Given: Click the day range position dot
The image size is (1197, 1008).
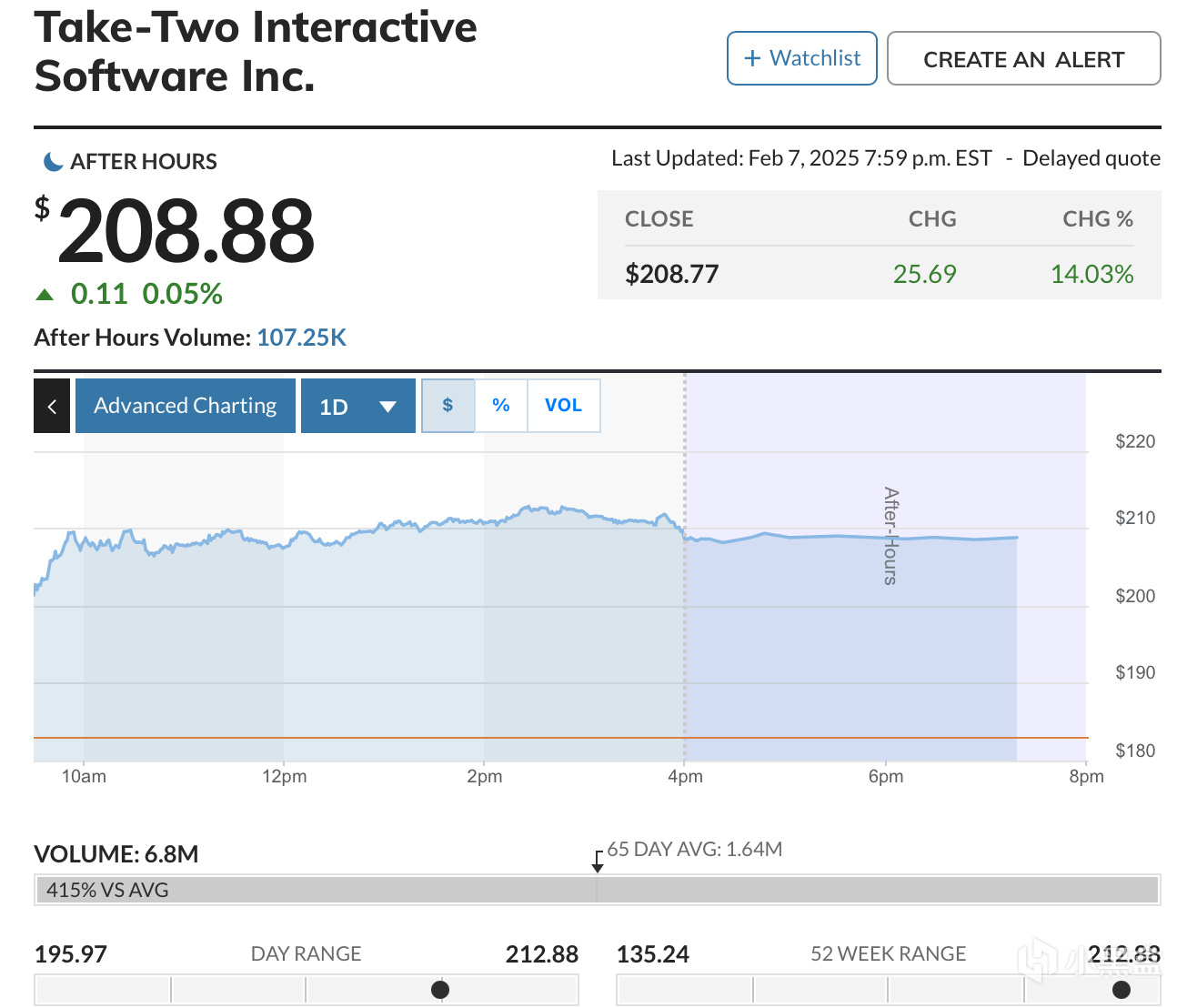Looking at the screenshot, I should 440,989.
